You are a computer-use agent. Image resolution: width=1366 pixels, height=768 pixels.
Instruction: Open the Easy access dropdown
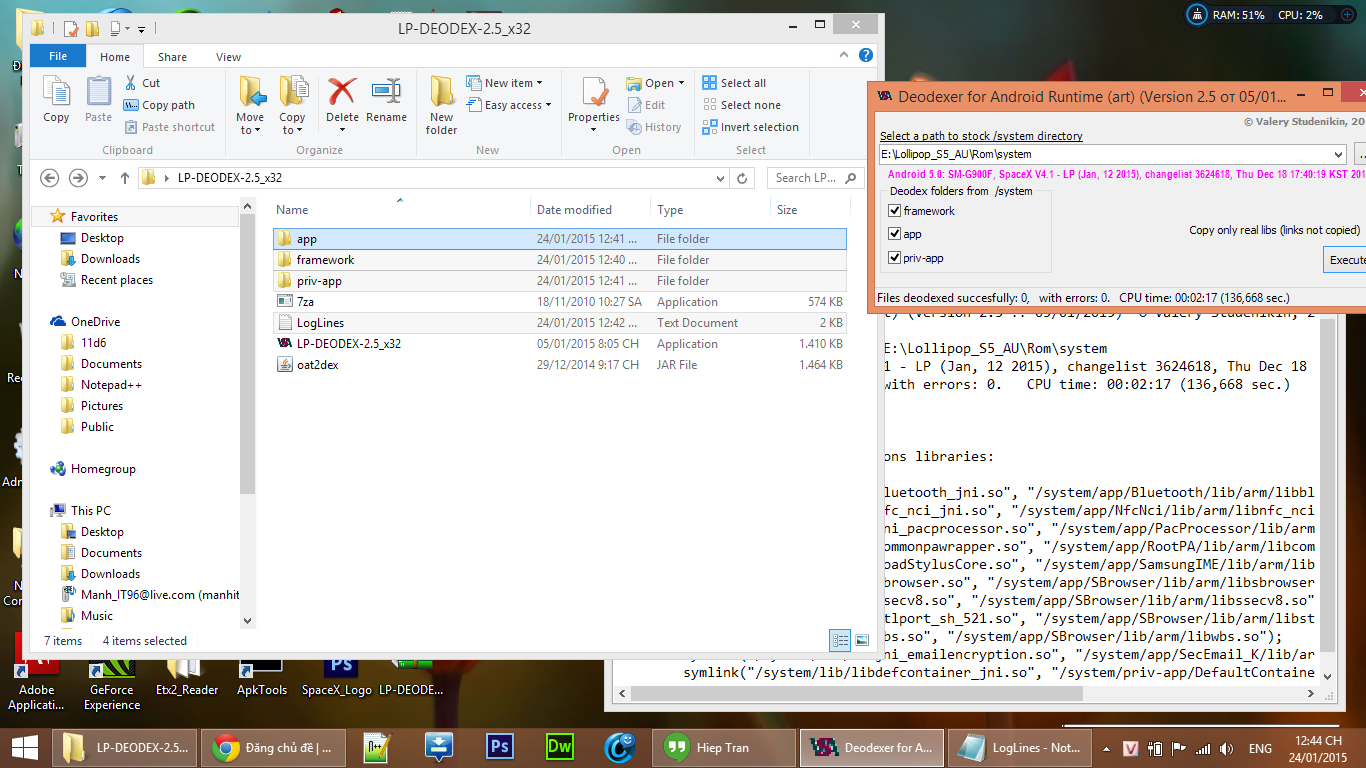pos(508,105)
